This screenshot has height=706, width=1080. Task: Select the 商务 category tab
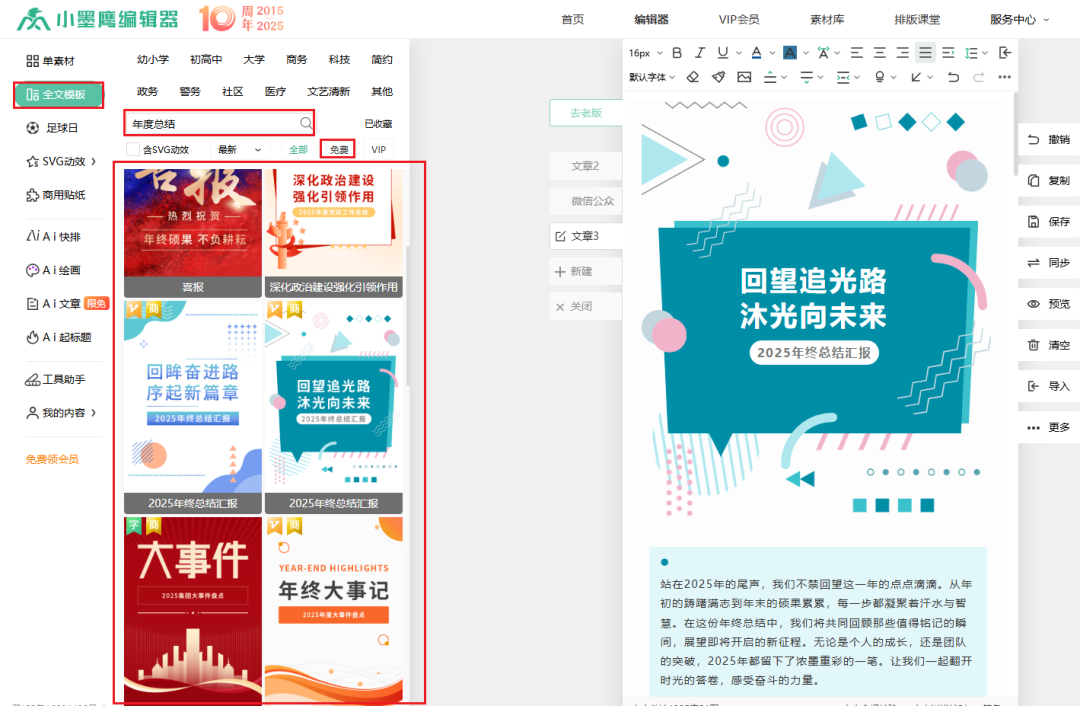pos(296,59)
